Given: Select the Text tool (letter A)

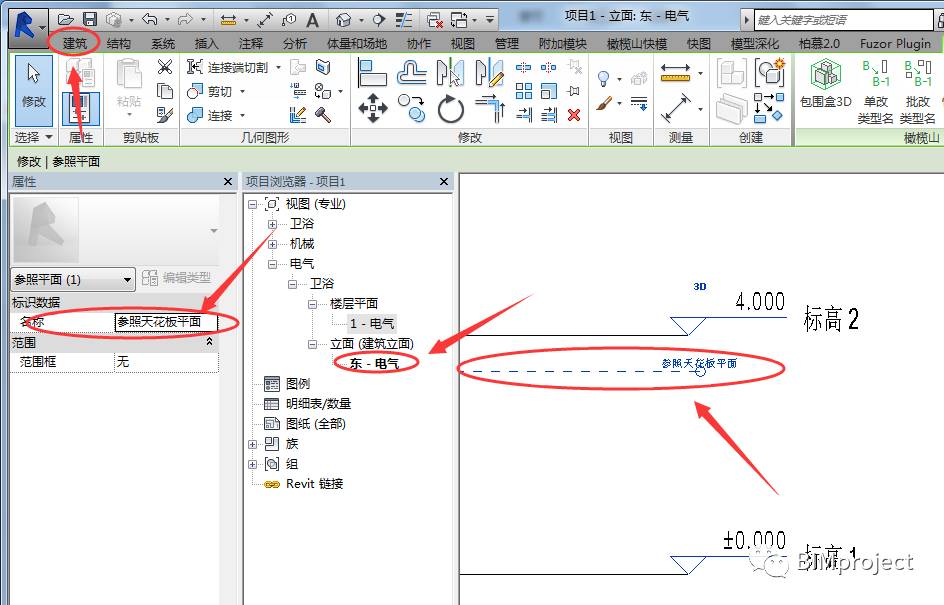Looking at the screenshot, I should [312, 20].
